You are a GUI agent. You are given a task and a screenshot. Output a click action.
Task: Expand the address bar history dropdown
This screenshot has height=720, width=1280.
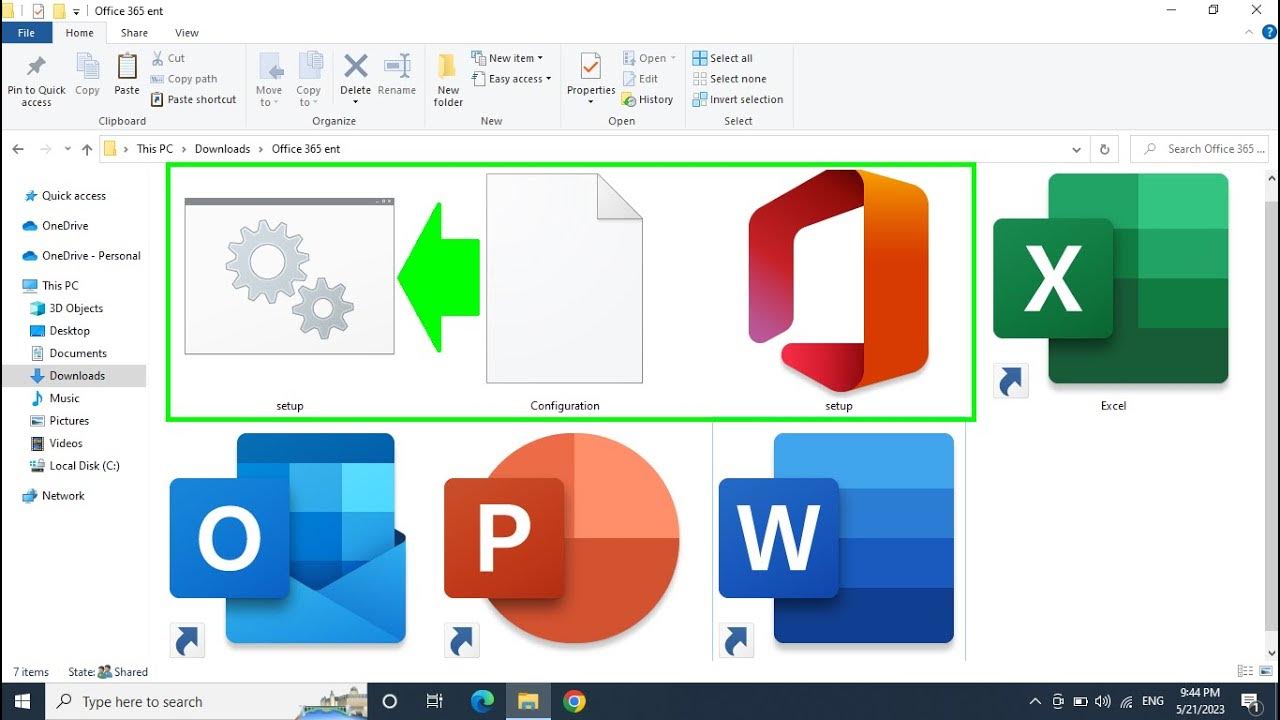[1076, 149]
